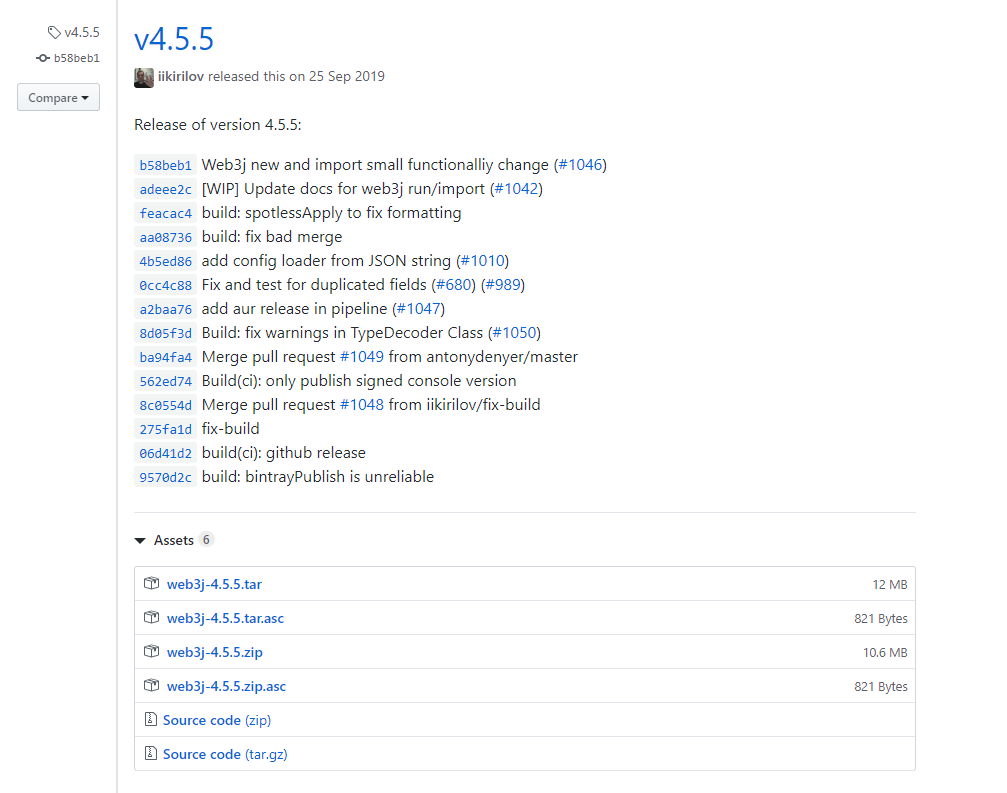Click '821 Bytes' in the web3j-4.5.5.tar.asc row
This screenshot has height=793, width=1007.
click(x=880, y=618)
